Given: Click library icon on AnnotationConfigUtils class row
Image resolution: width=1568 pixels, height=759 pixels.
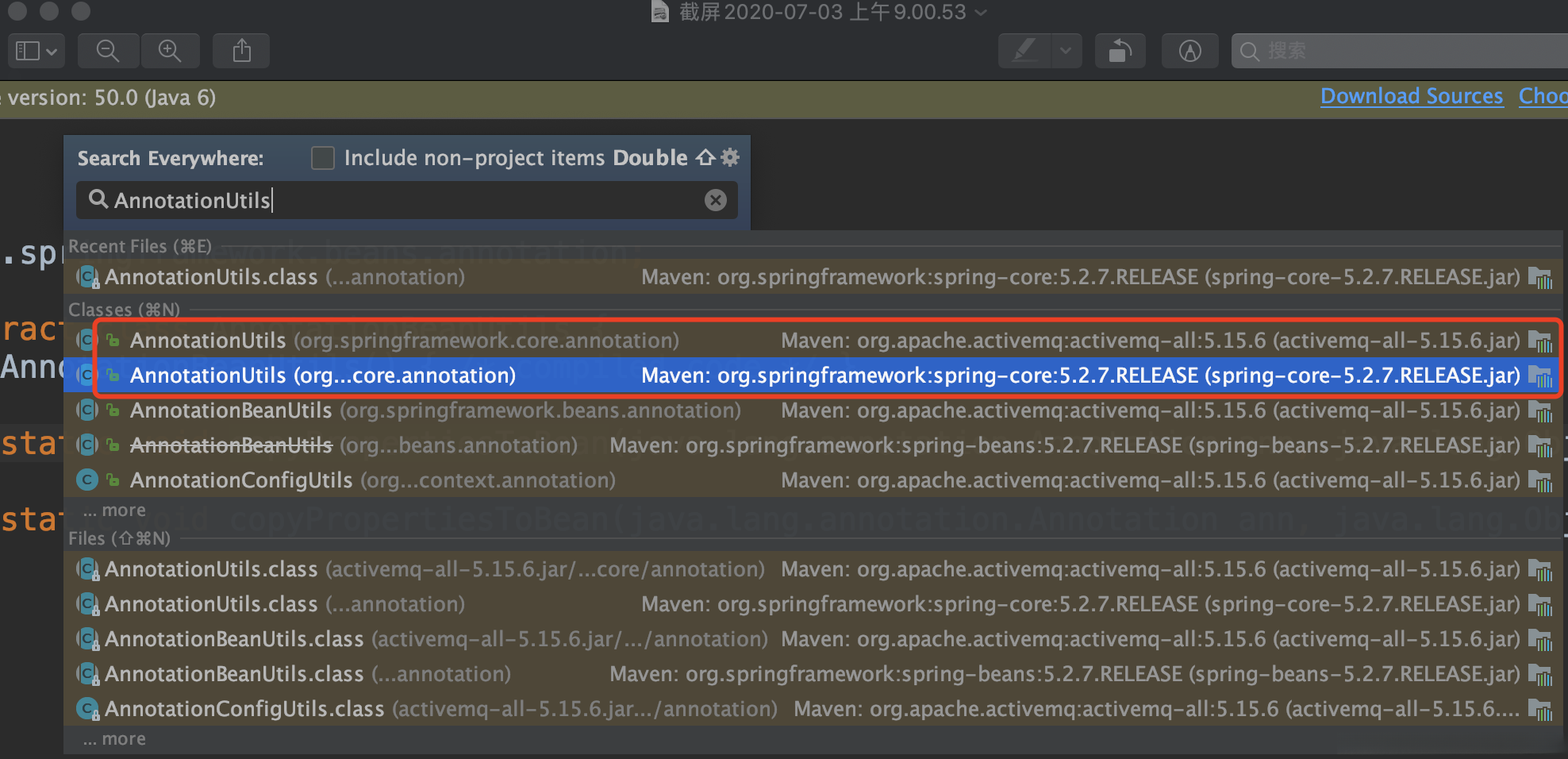Looking at the screenshot, I should pyautogui.click(x=1540, y=480).
